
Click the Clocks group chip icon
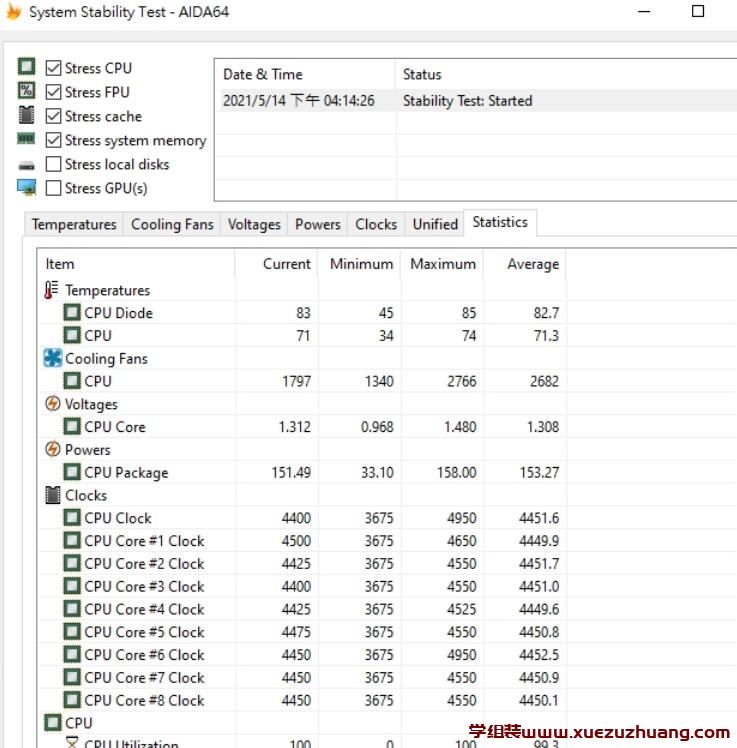coord(52,495)
